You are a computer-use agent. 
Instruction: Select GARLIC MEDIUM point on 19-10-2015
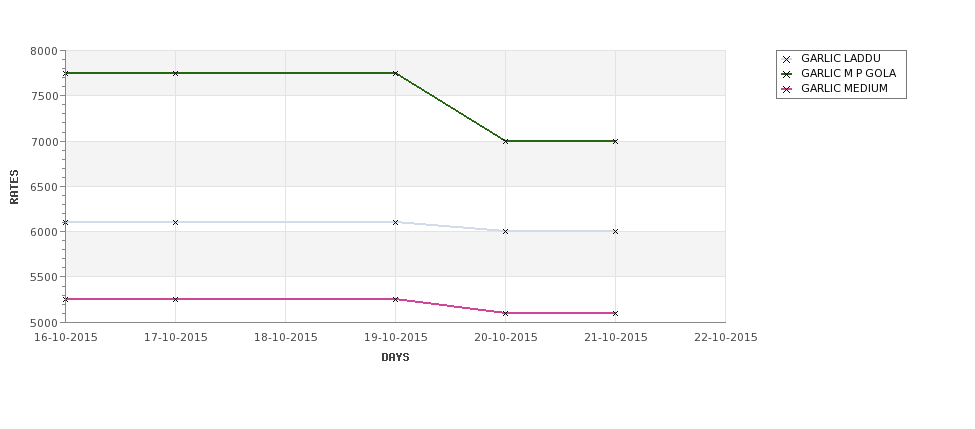pos(395,299)
